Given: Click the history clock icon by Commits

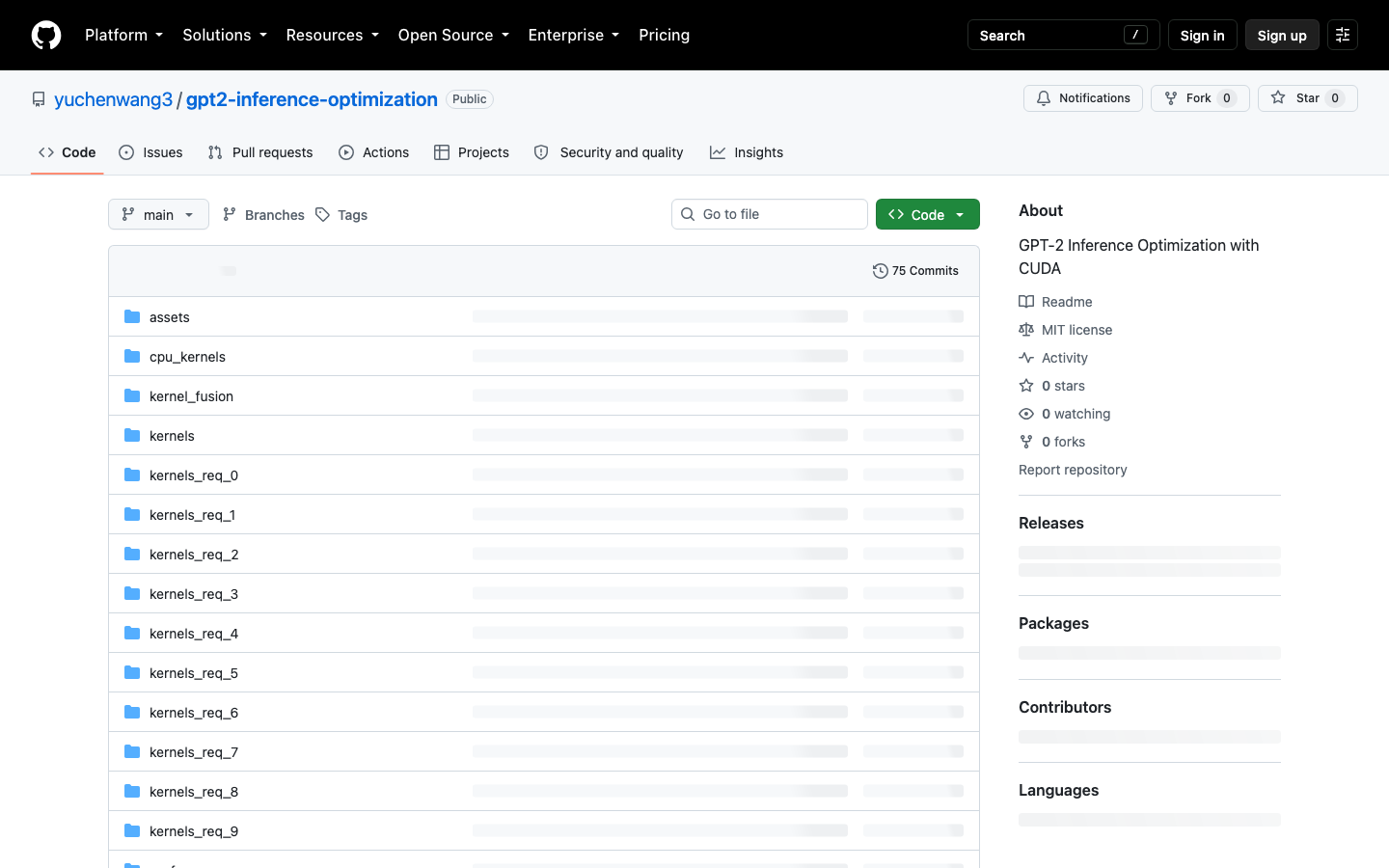Looking at the screenshot, I should pos(880,271).
